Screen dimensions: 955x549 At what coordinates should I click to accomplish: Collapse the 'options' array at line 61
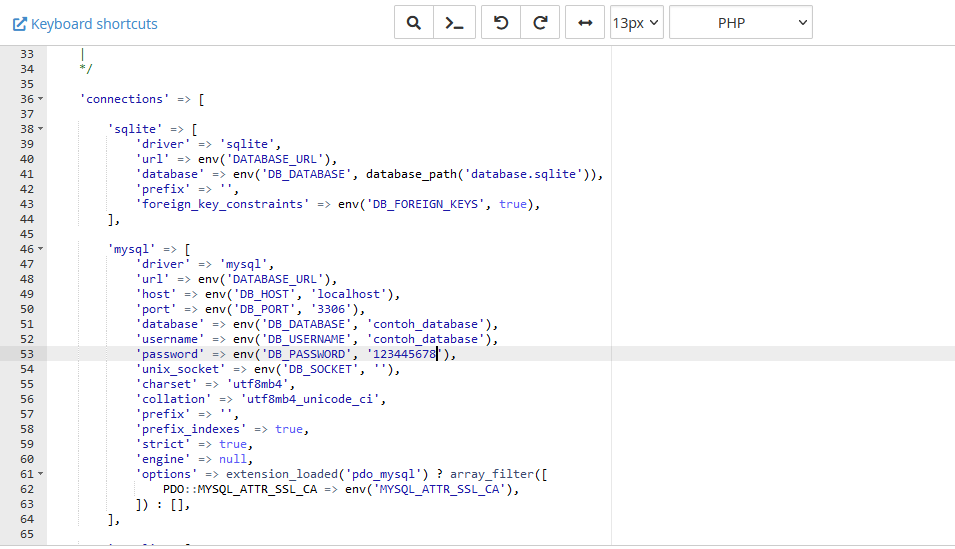(x=40, y=474)
